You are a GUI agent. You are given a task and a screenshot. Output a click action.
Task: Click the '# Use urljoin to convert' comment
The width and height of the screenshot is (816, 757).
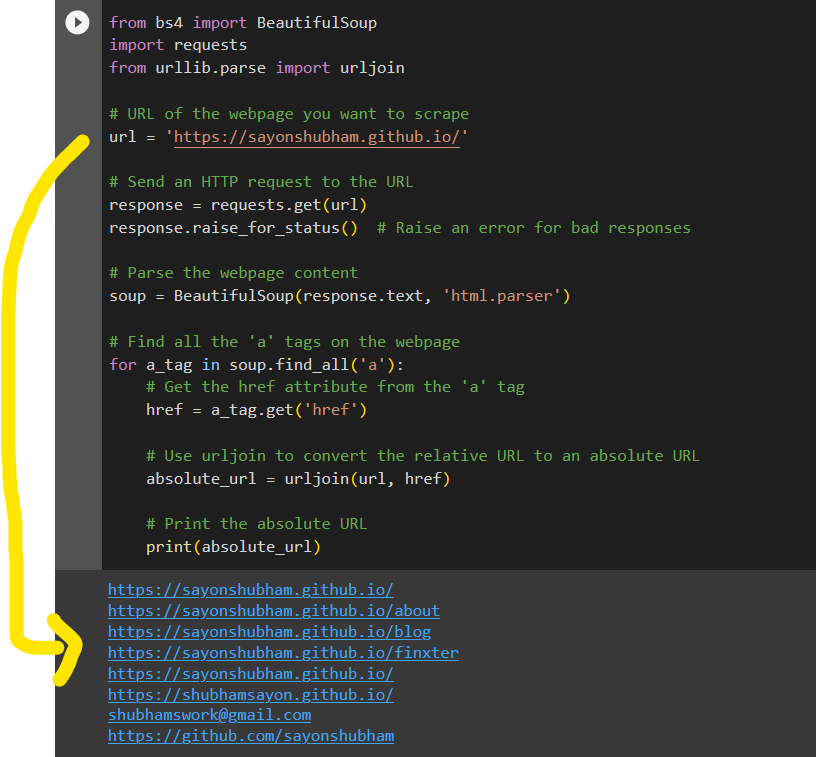click(x=423, y=456)
